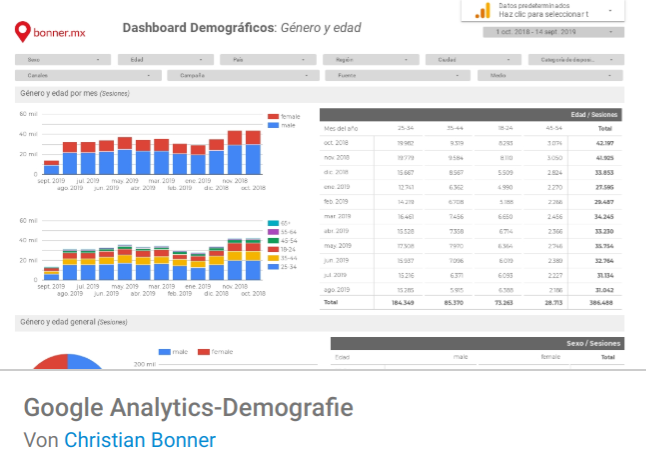Click the 35-44 column header in Edad table
646x459 pixels.
pyautogui.click(x=455, y=128)
